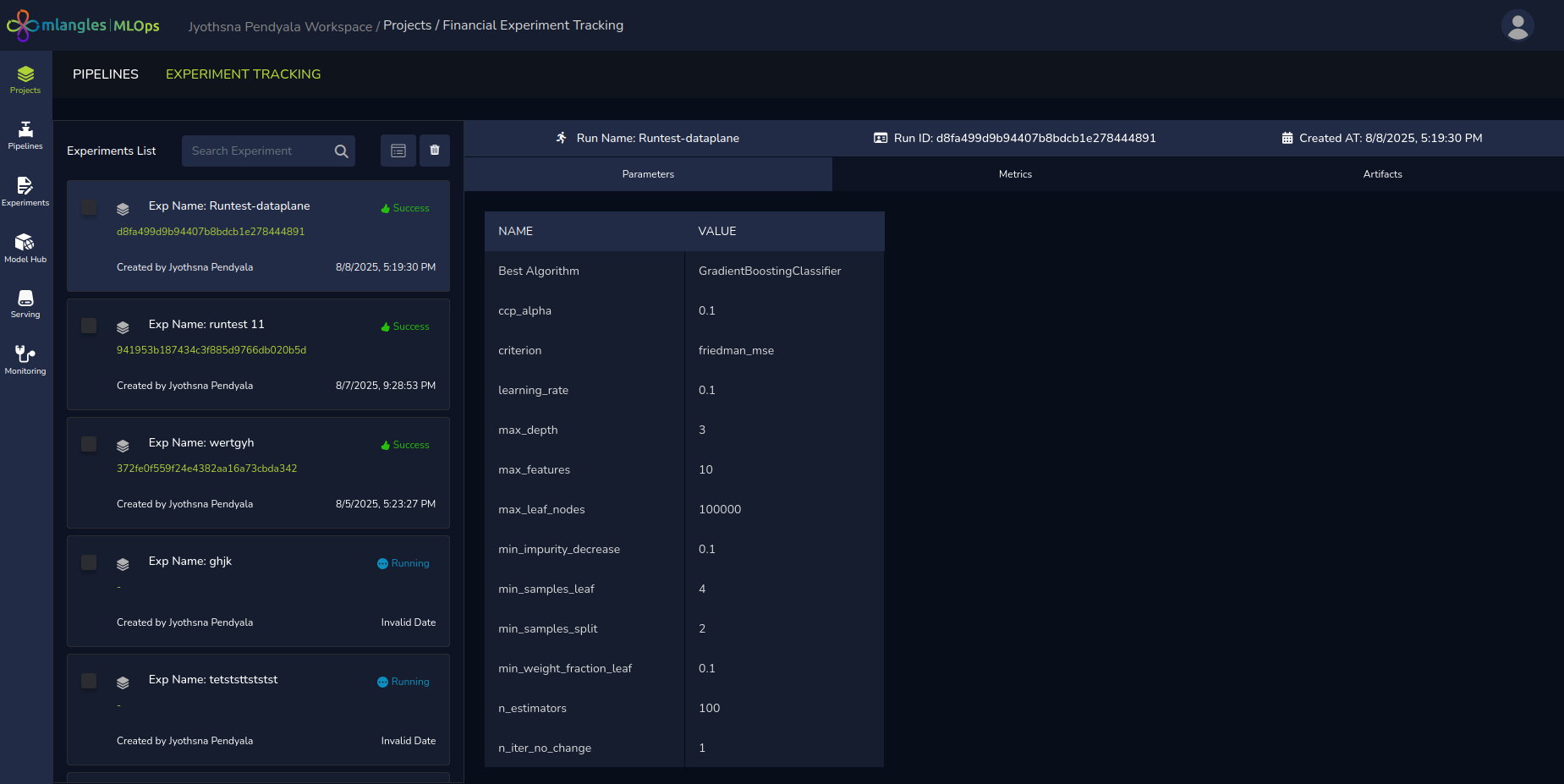Click the list view icon button
The height and width of the screenshot is (784, 1564).
point(398,151)
